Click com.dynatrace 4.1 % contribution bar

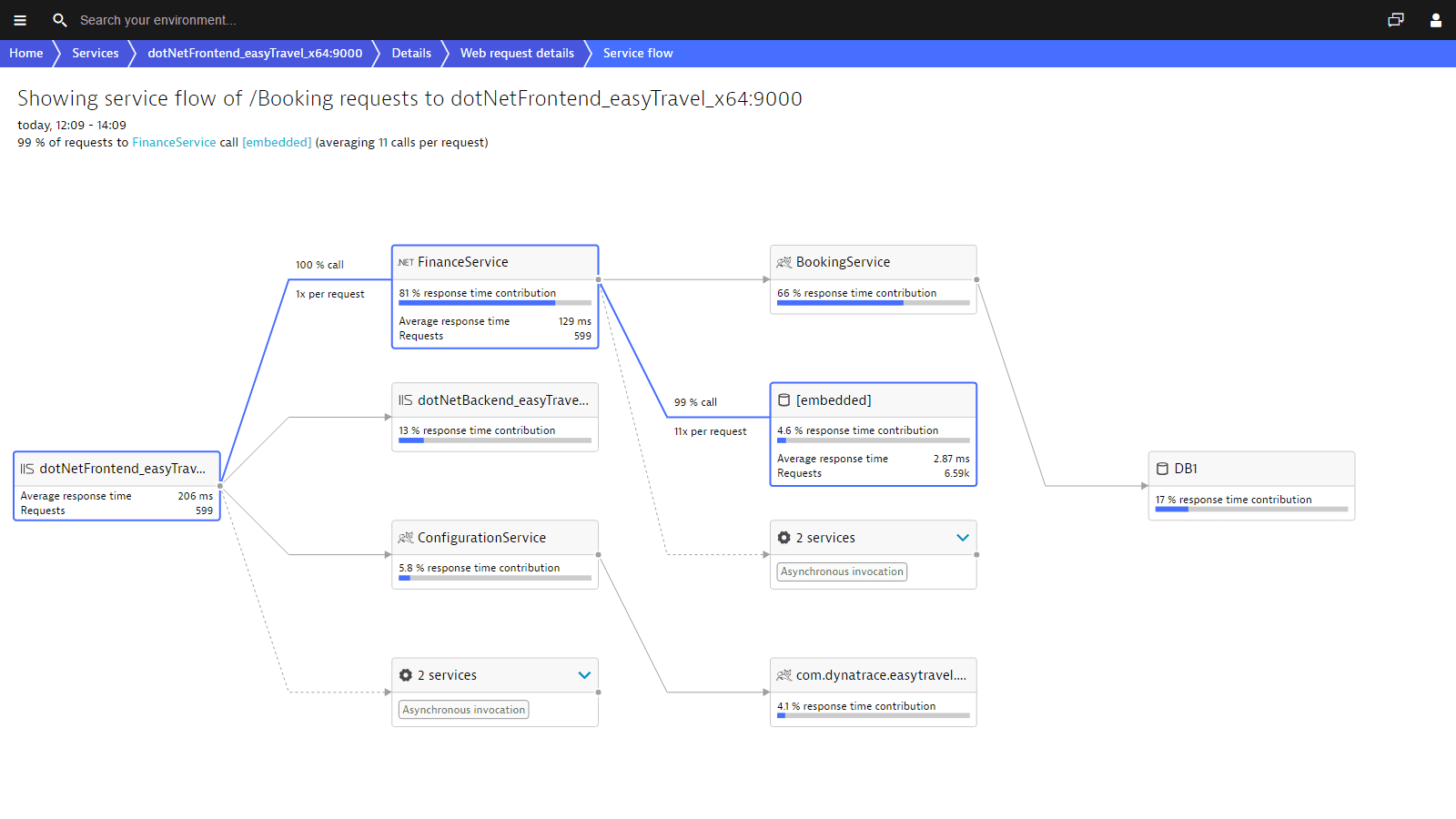point(874,716)
